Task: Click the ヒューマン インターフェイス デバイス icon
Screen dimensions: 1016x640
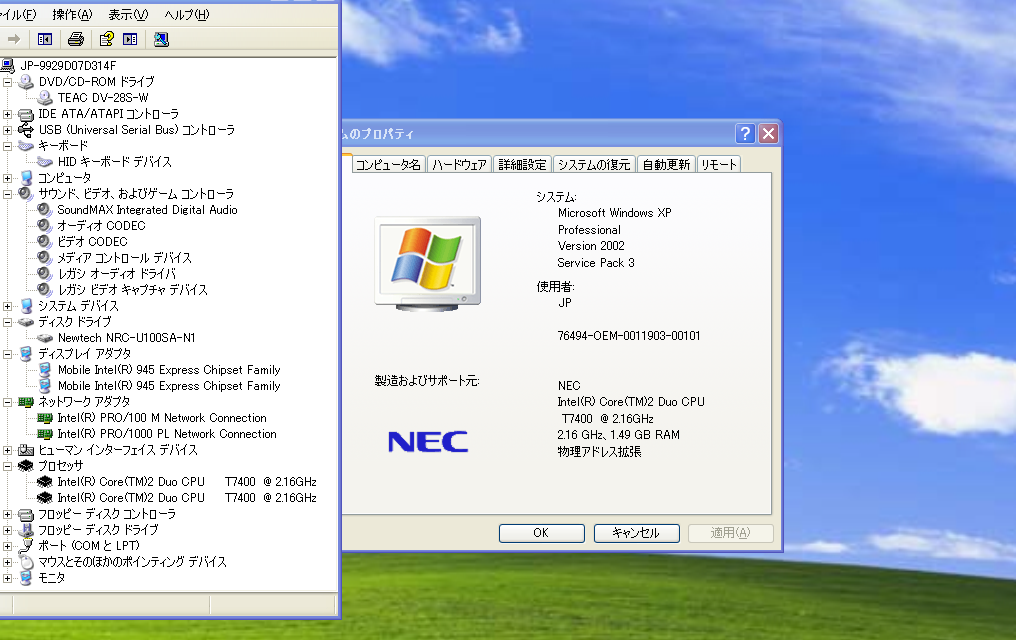Action: (x=26, y=450)
